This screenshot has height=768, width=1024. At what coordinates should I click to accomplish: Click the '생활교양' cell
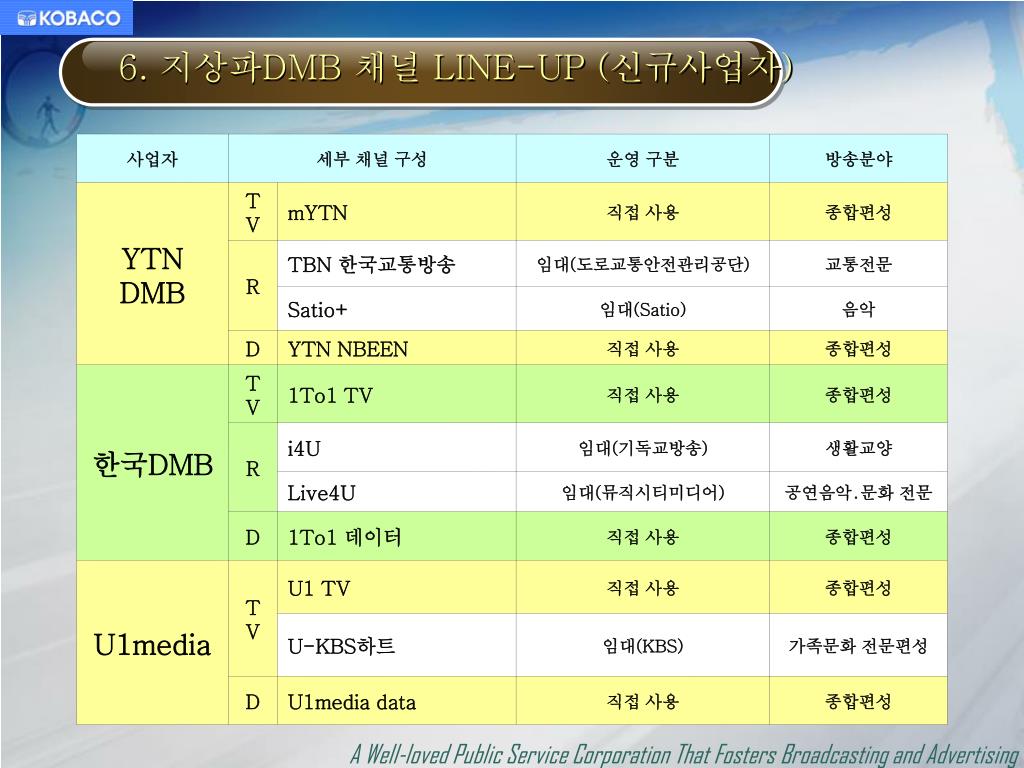click(x=858, y=447)
